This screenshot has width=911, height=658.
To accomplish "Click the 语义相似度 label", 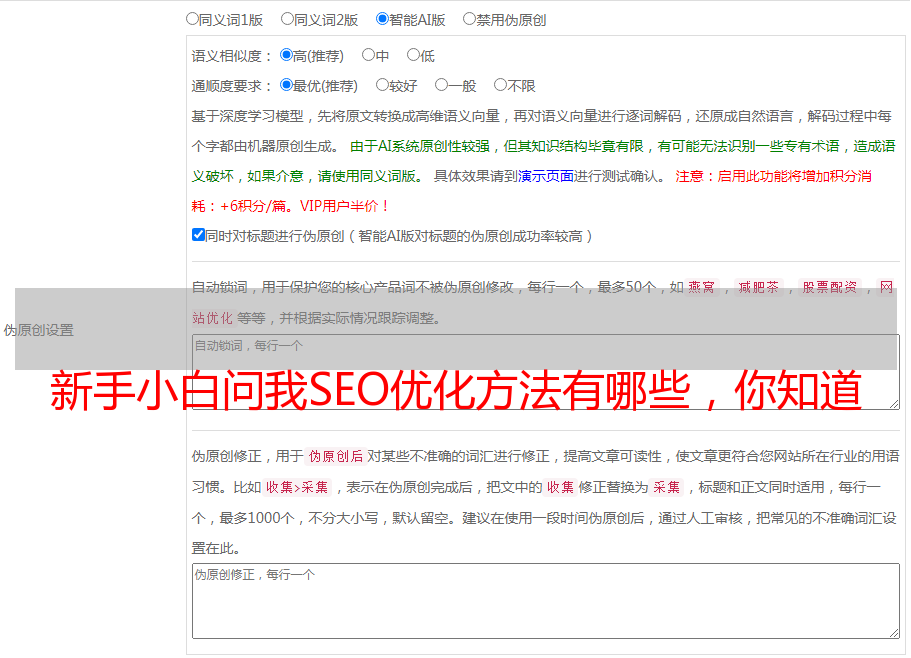I will pyautogui.click(x=232, y=56).
